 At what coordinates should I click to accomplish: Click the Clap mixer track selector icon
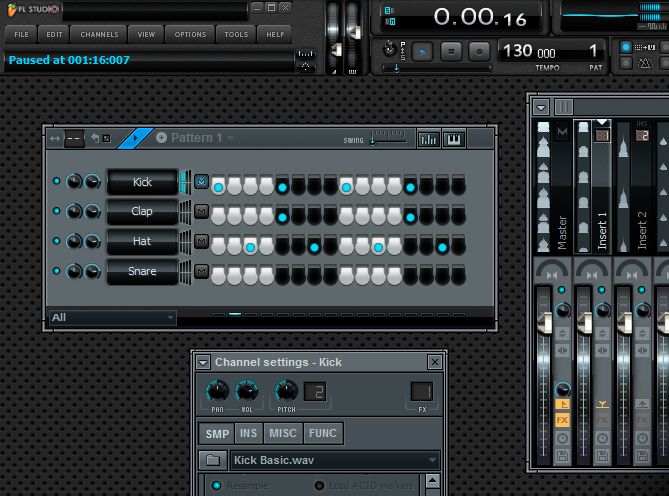click(x=201, y=212)
